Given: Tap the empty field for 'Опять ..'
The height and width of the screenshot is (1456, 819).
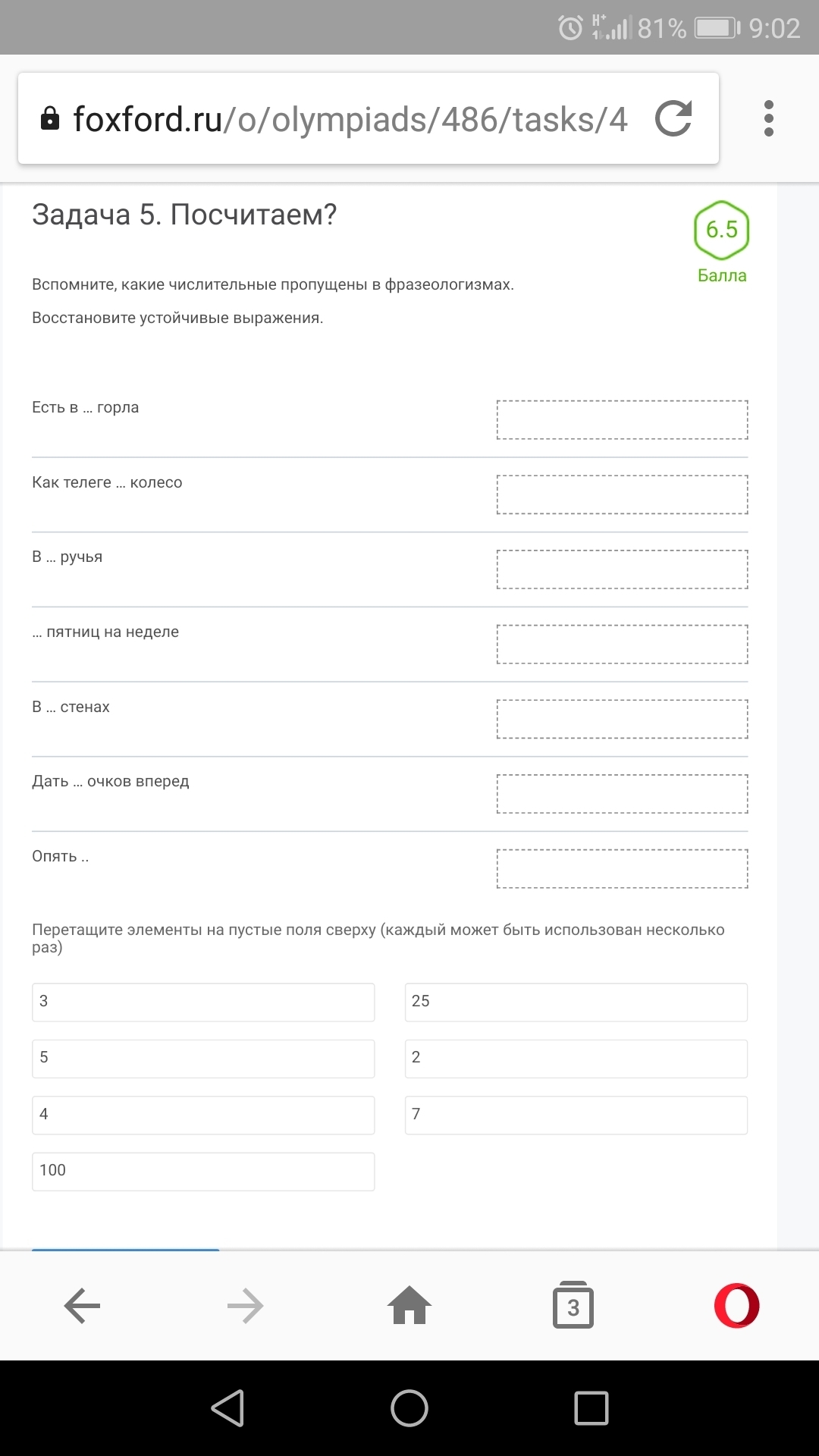Looking at the screenshot, I should click(x=622, y=868).
